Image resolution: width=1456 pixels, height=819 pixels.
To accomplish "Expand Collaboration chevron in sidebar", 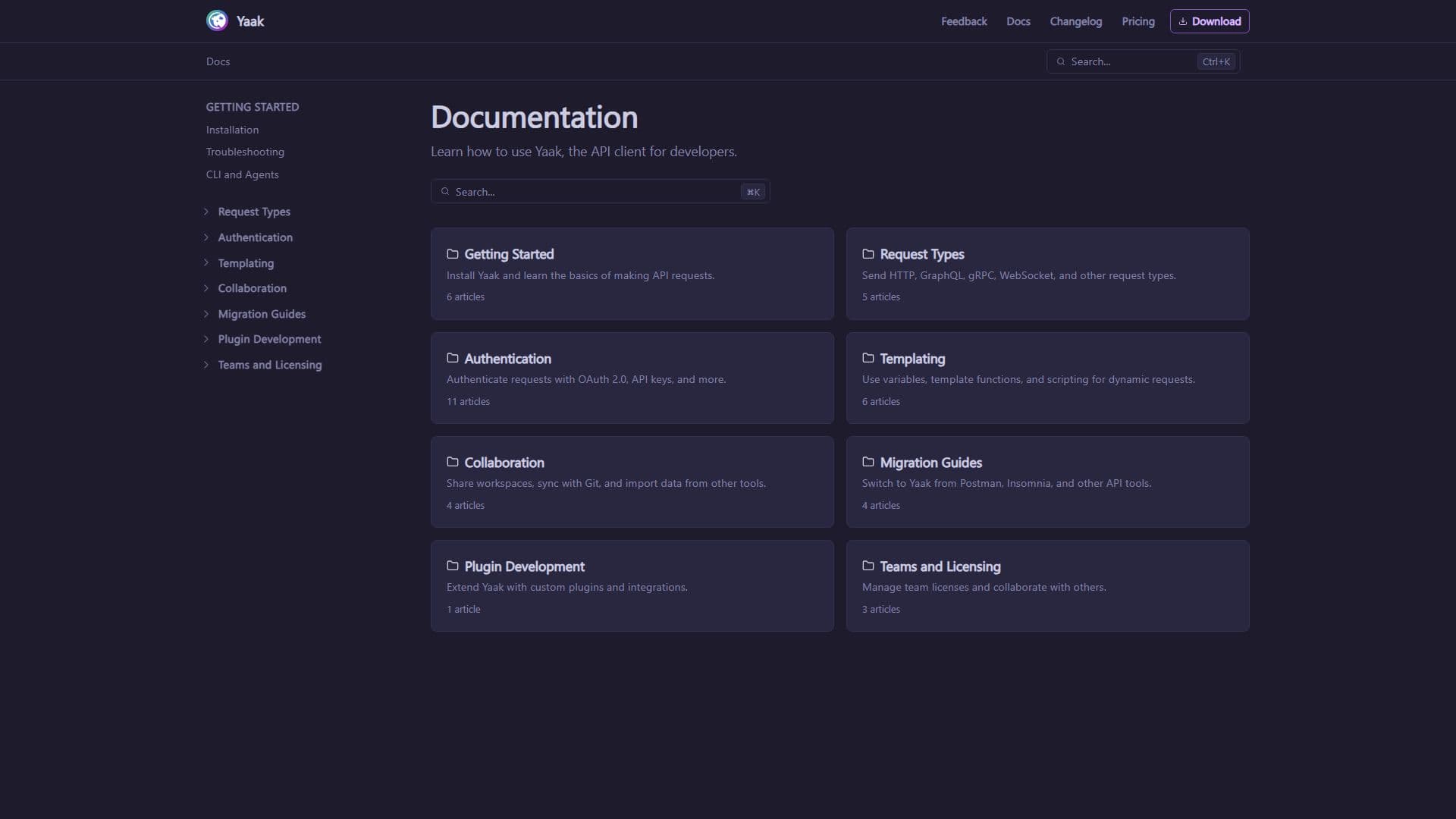I will [206, 288].
